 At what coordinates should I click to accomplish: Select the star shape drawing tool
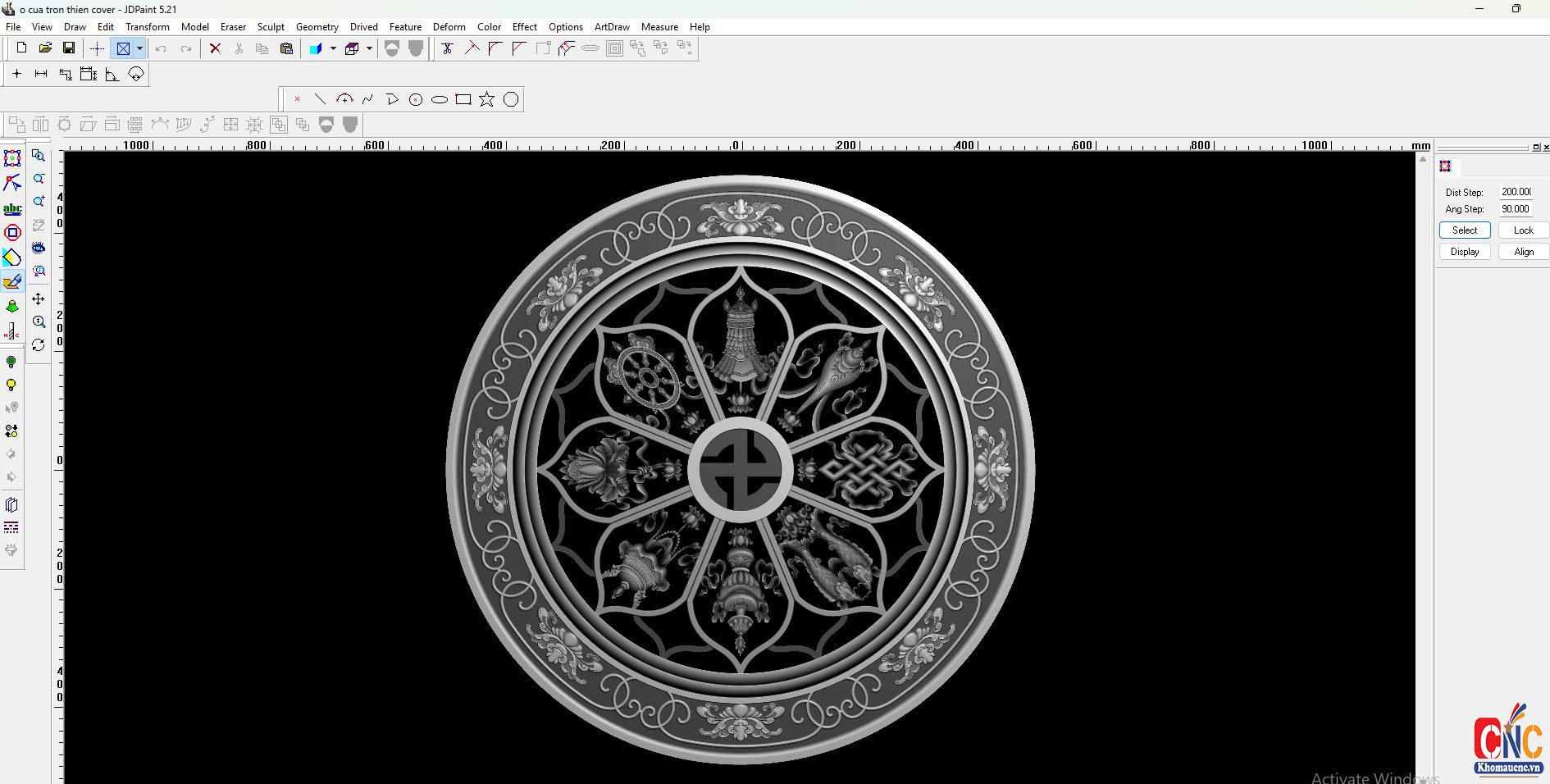[486, 99]
